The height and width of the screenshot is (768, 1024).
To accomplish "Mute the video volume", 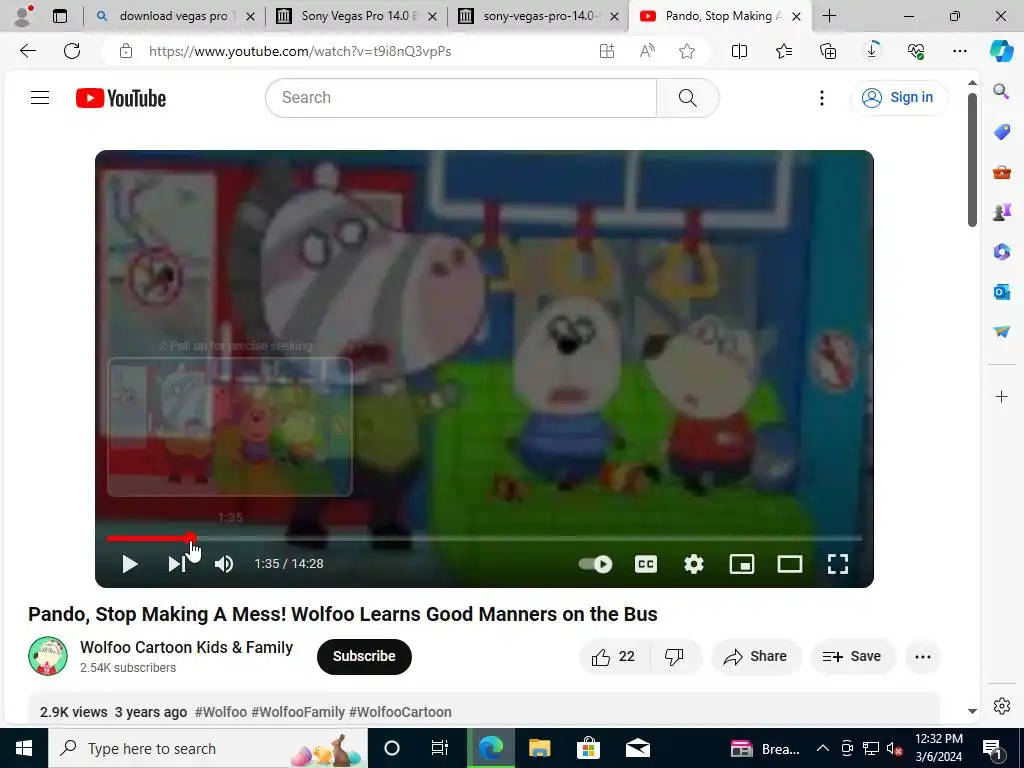I will [x=224, y=564].
